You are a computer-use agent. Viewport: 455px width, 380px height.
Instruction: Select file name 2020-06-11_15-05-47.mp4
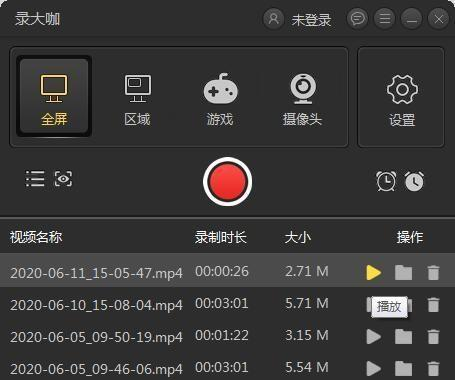coord(96,273)
